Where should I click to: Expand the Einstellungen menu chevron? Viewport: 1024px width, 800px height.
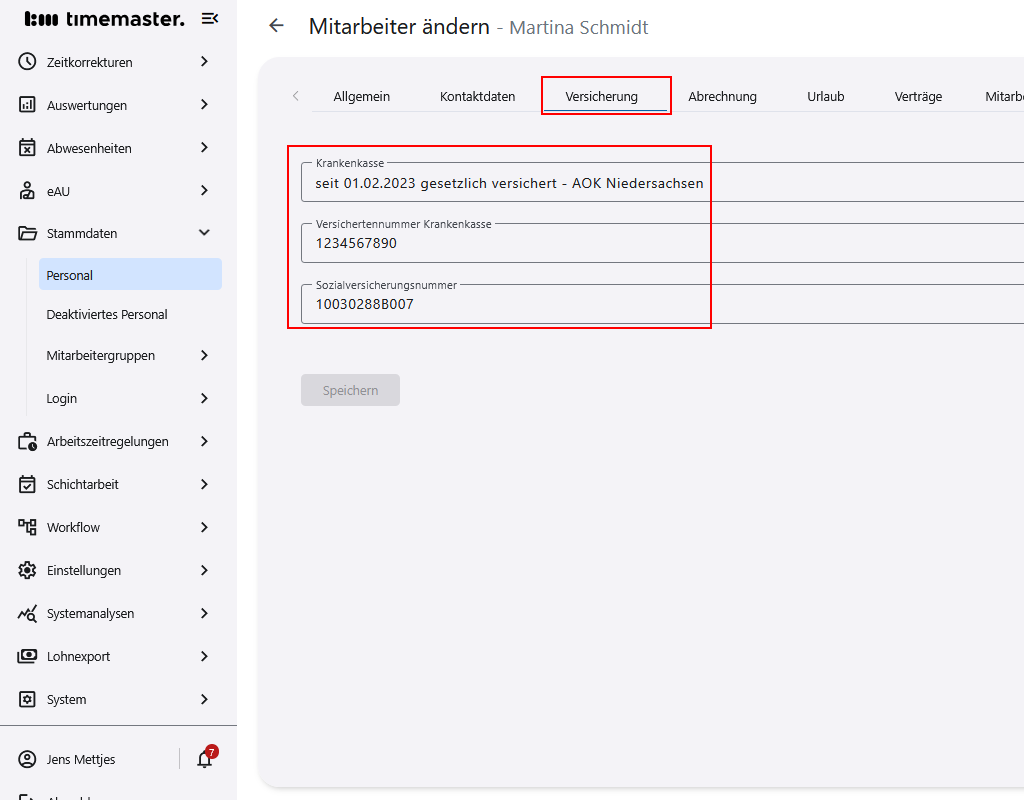[204, 570]
